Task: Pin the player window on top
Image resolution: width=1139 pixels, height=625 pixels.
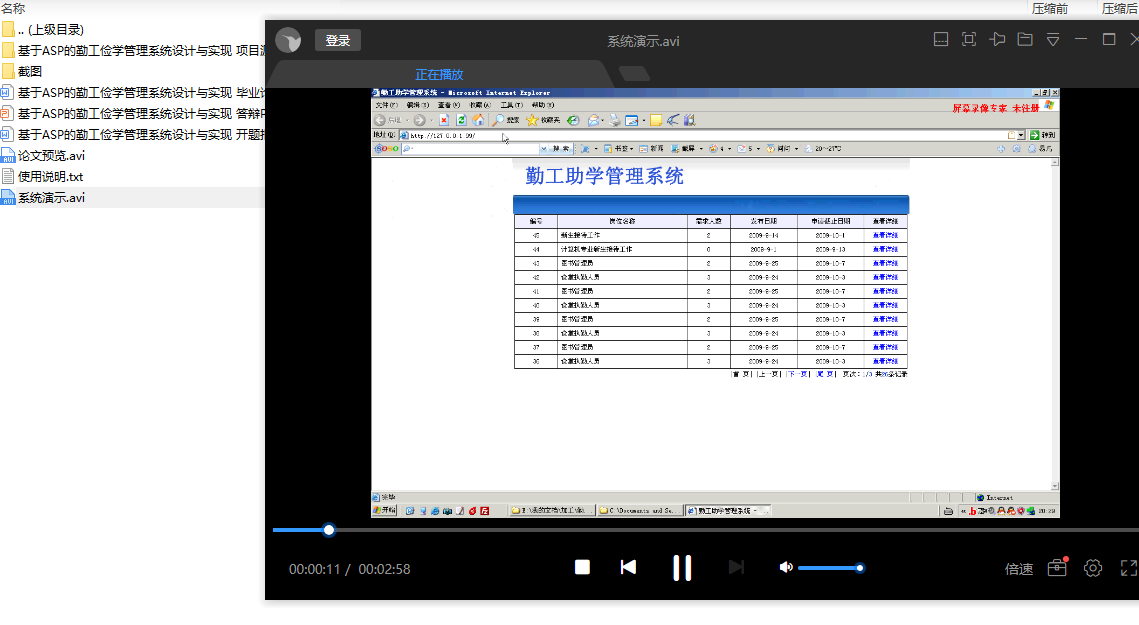Action: pyautogui.click(x=997, y=39)
